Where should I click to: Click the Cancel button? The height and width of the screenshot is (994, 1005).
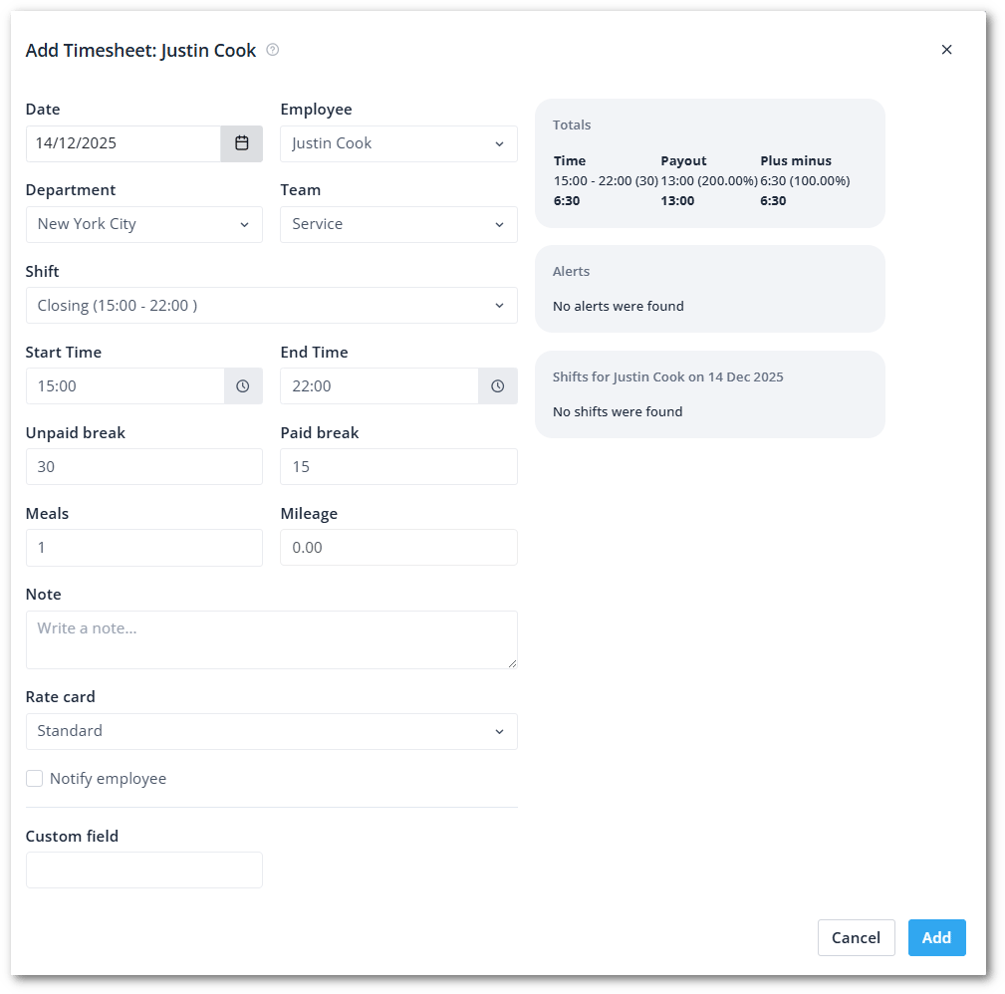point(856,938)
